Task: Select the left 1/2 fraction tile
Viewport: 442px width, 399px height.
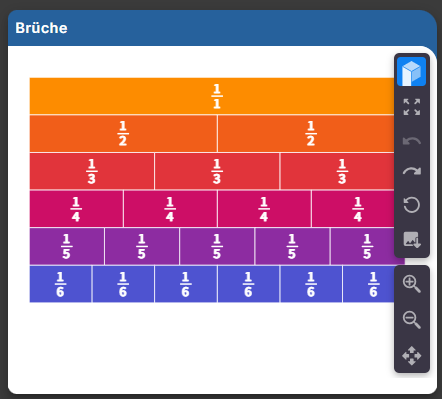Action: coord(123,134)
